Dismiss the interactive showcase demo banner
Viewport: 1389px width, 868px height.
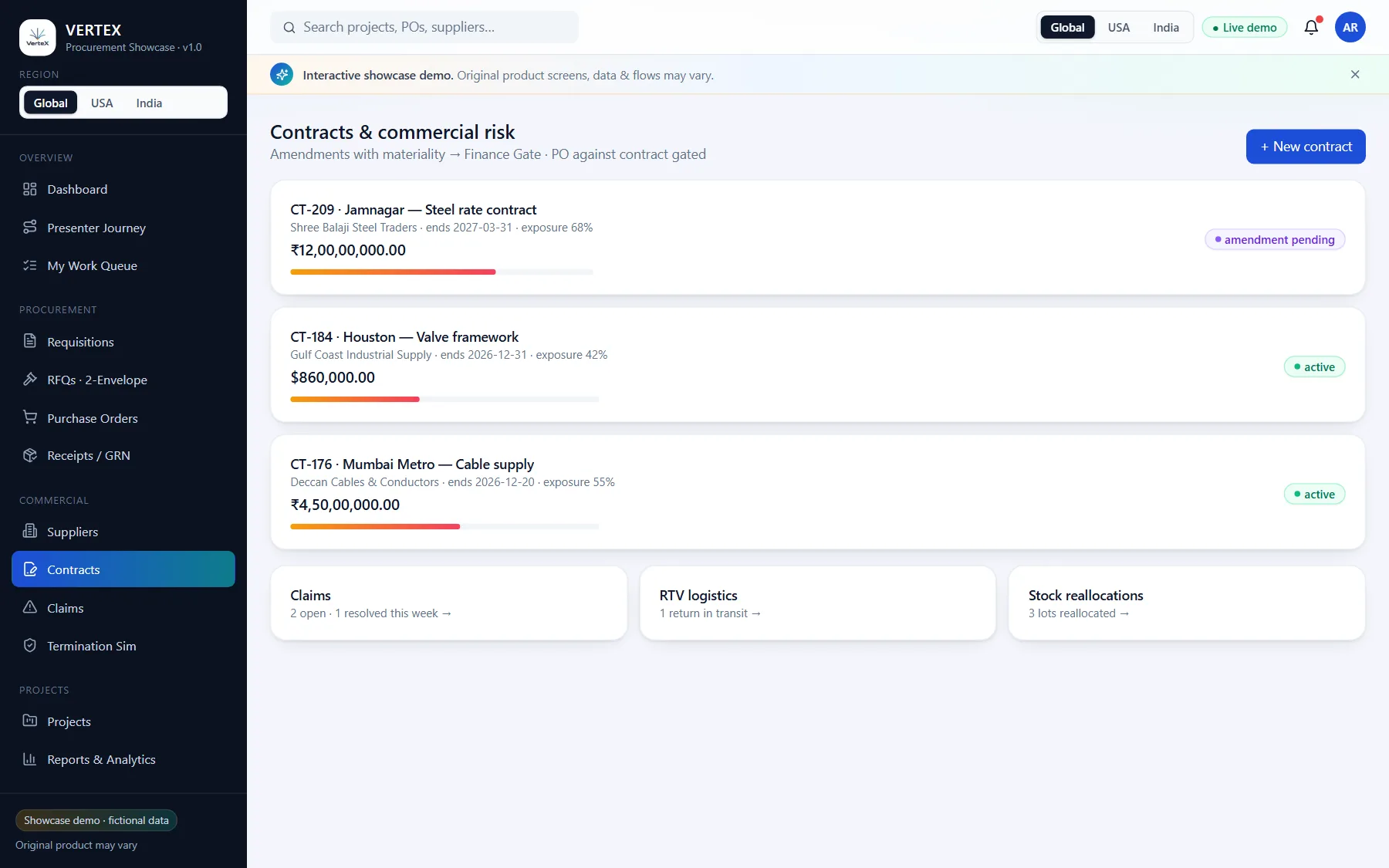click(1355, 75)
